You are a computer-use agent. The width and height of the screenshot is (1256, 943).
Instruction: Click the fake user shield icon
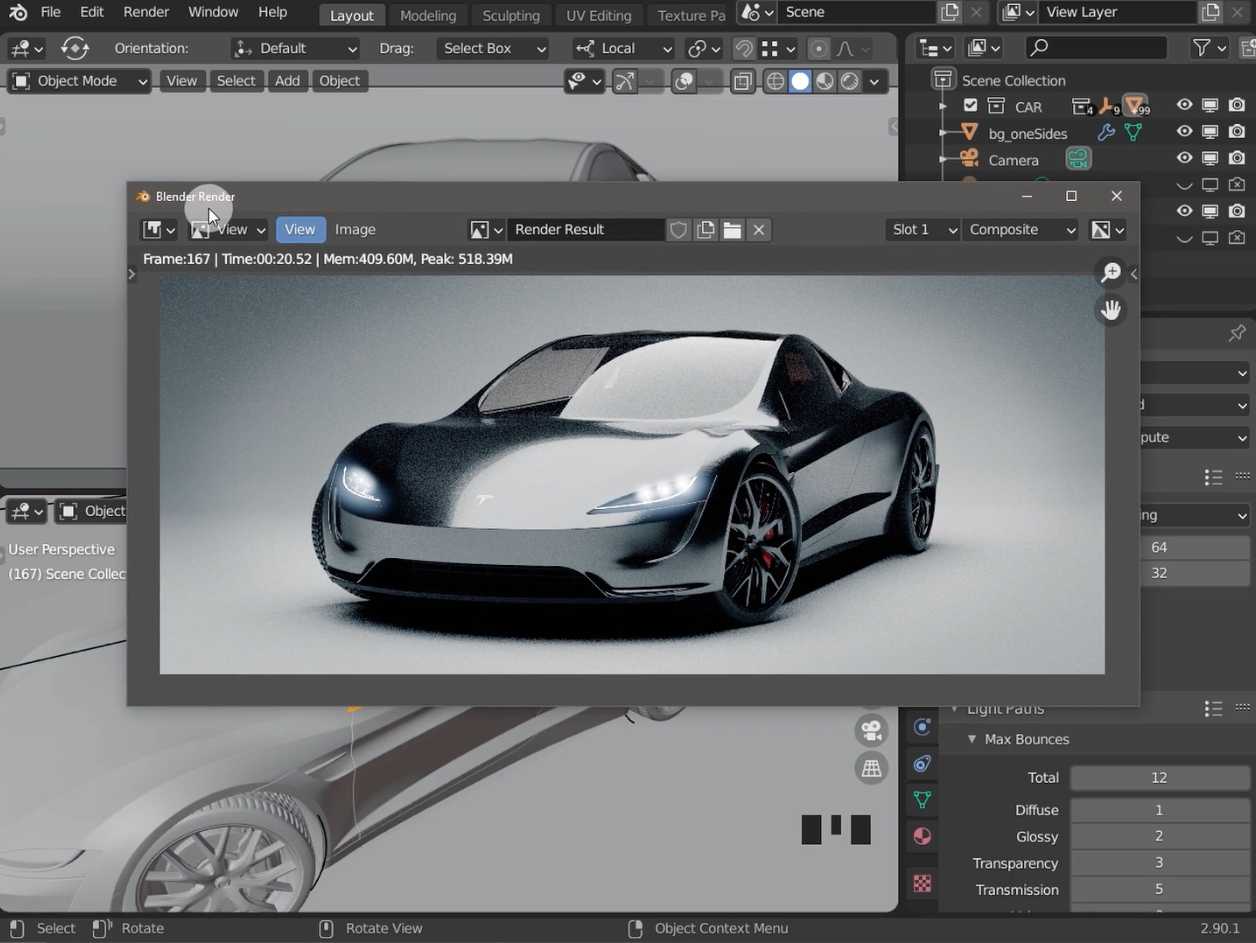click(x=678, y=230)
